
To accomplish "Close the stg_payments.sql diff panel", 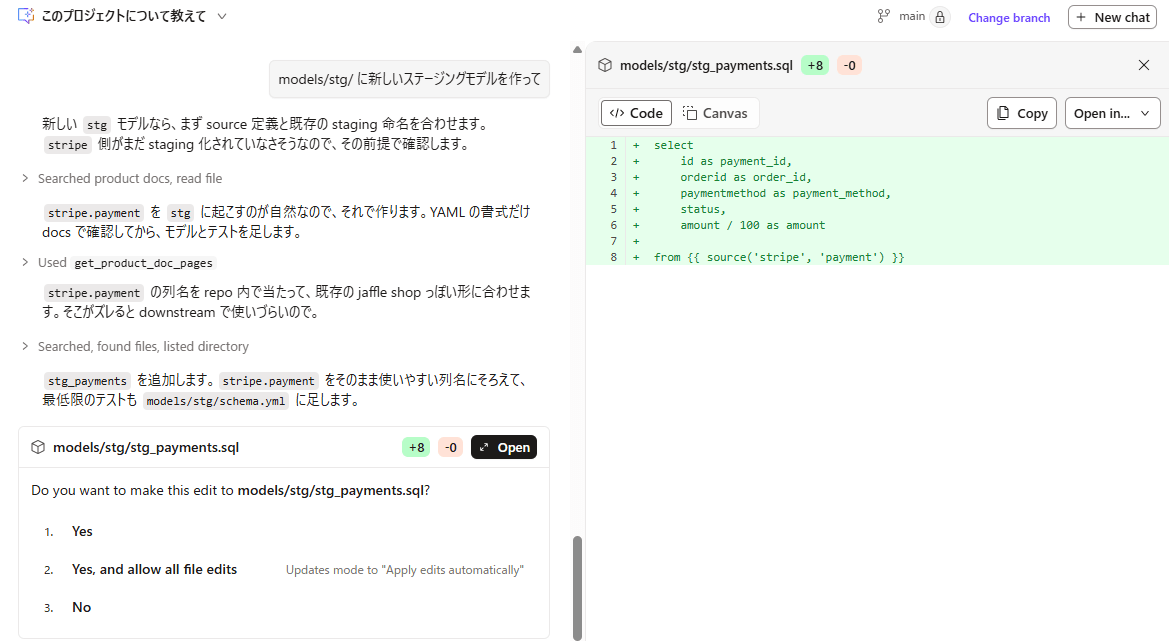I will tap(1144, 65).
